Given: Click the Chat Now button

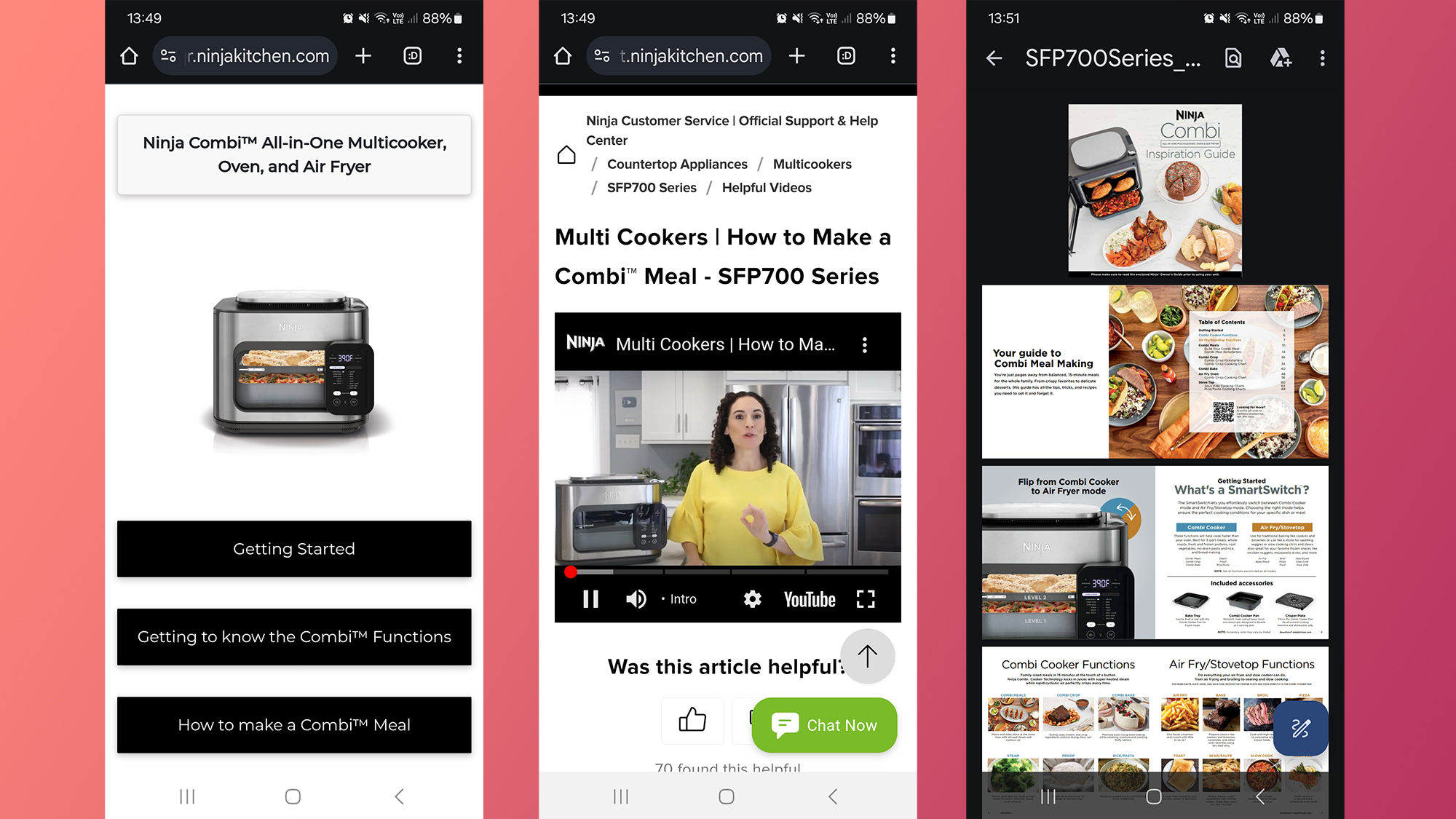Looking at the screenshot, I should 824,724.
